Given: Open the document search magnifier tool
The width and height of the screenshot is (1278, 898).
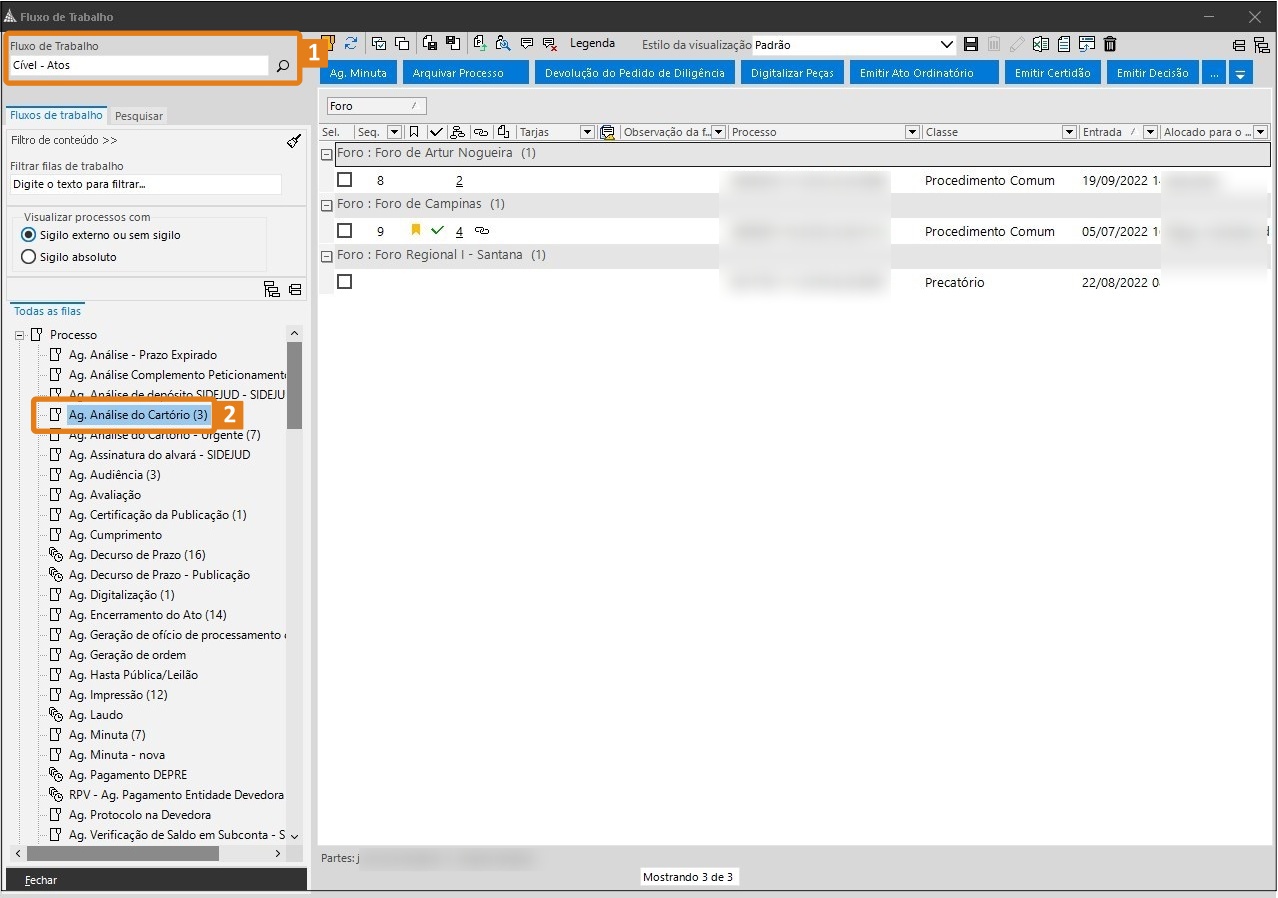Looking at the screenshot, I should [x=503, y=44].
